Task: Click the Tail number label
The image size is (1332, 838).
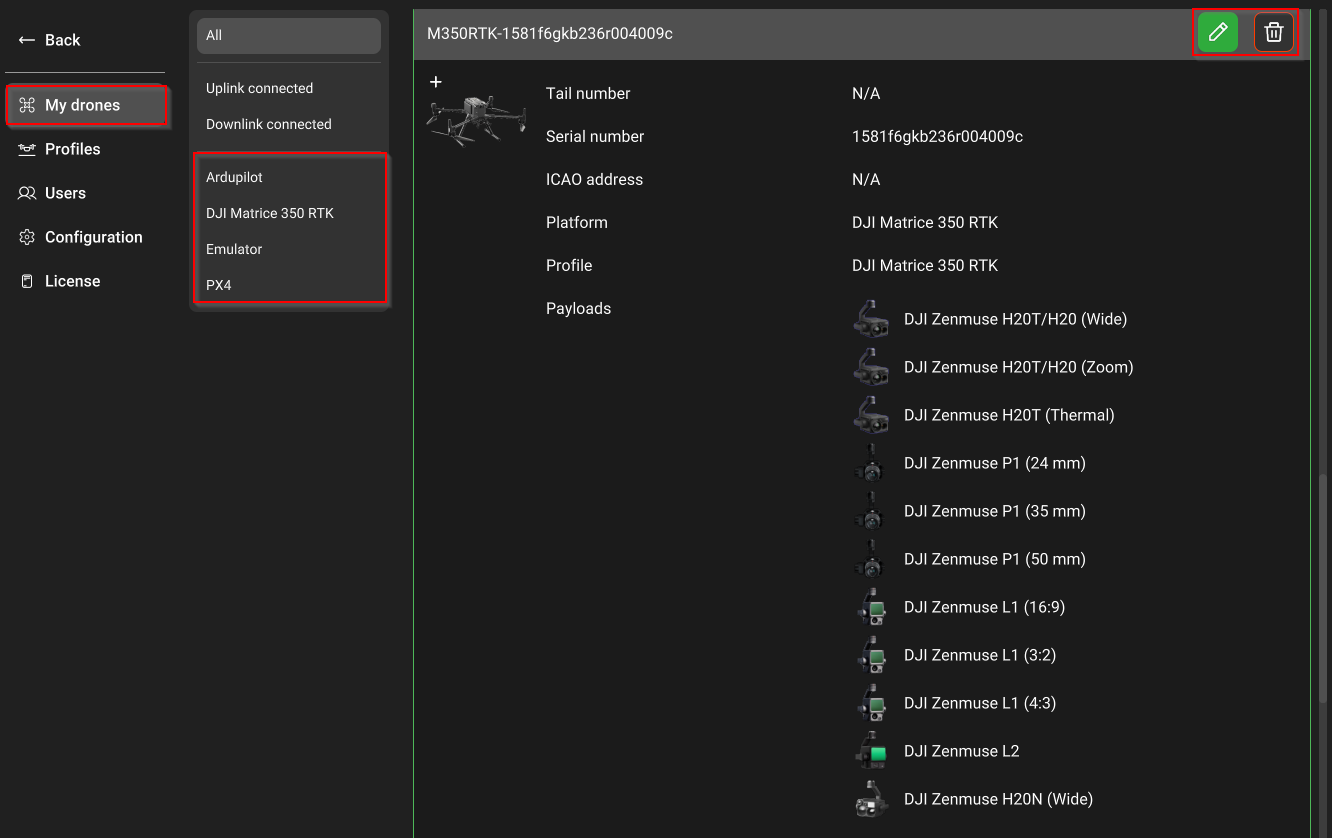Action: tap(588, 93)
